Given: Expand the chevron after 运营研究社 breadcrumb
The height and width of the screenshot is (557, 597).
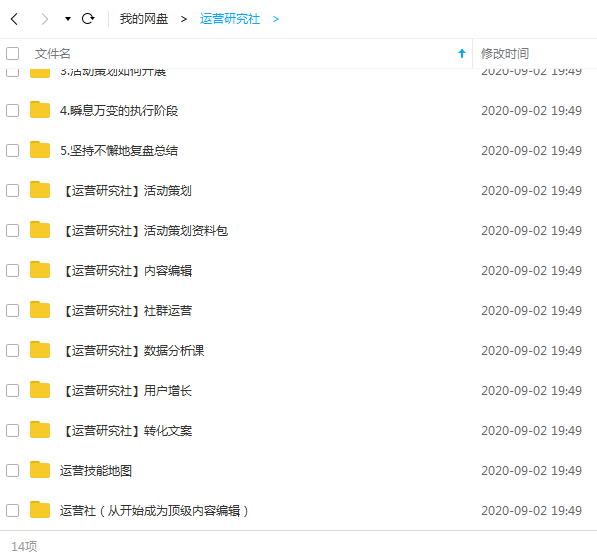Looking at the screenshot, I should point(276,19).
